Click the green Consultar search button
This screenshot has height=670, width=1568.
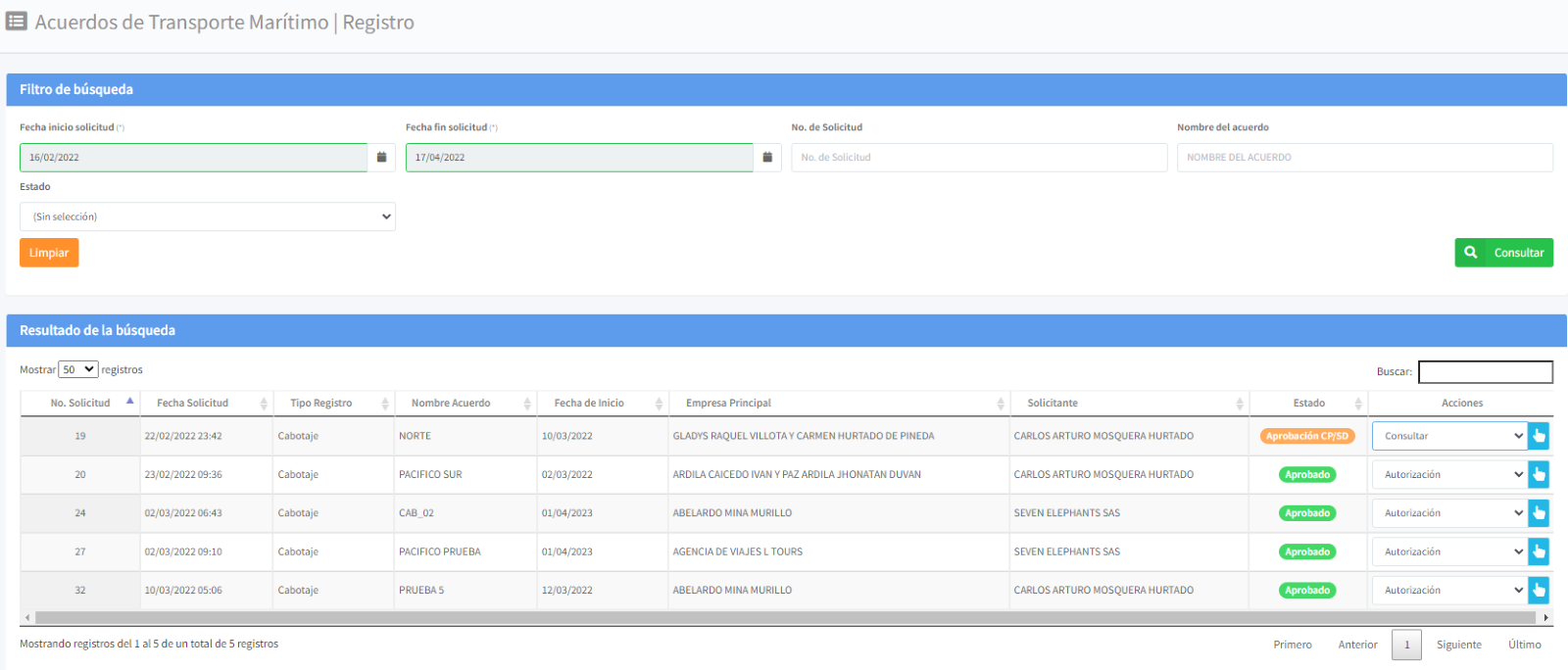(1503, 253)
